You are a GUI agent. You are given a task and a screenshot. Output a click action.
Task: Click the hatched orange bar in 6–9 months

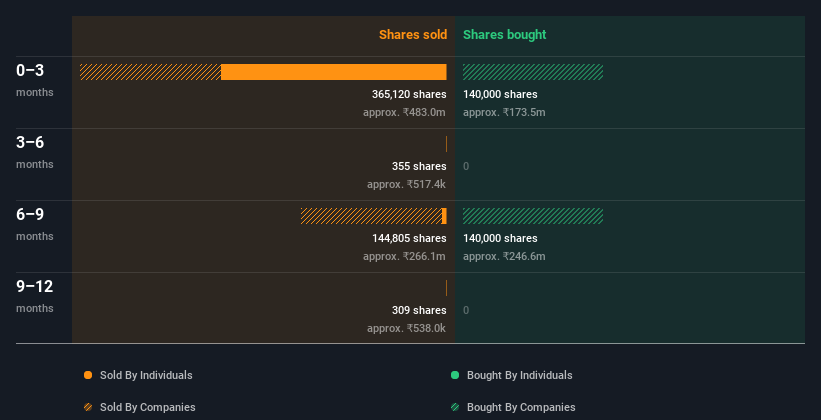[x=371, y=216]
